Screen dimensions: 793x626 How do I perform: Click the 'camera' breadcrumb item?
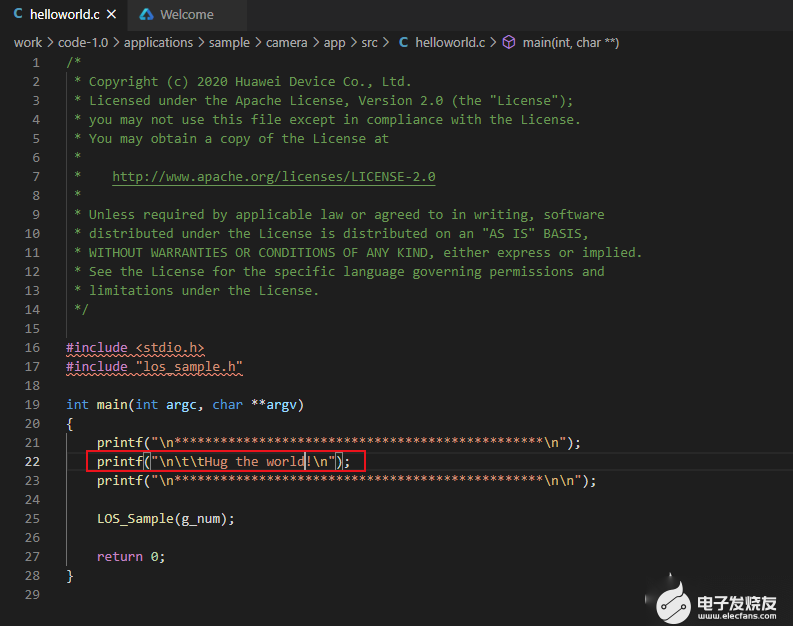point(286,42)
